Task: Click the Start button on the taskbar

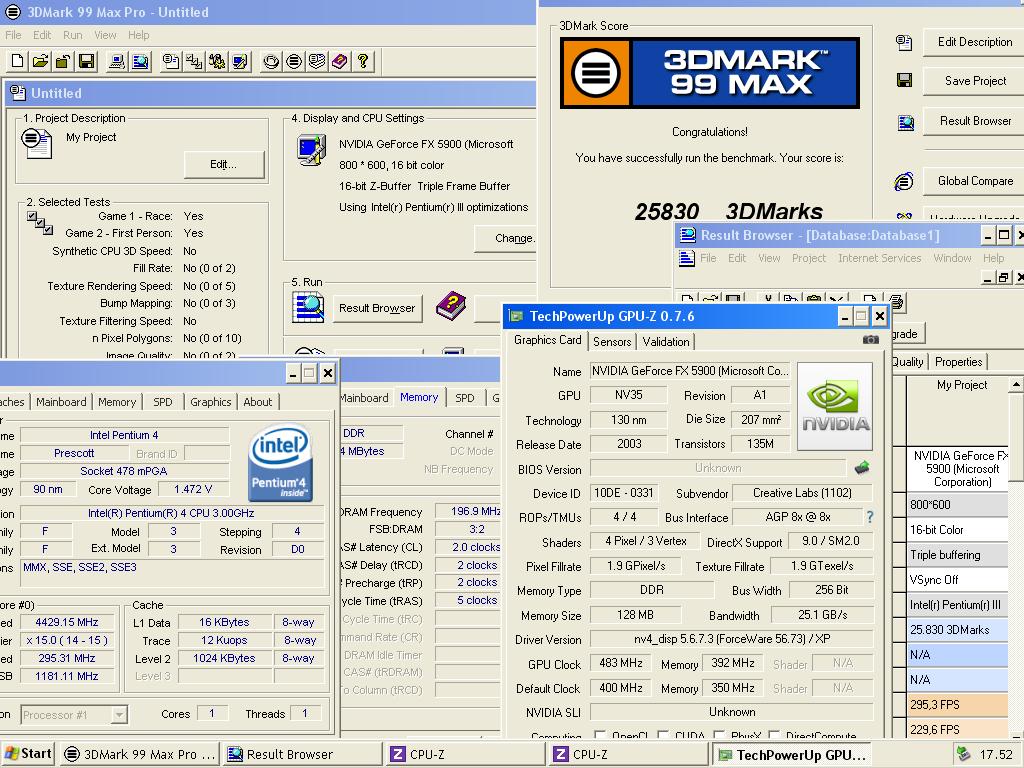Action: tap(28, 754)
